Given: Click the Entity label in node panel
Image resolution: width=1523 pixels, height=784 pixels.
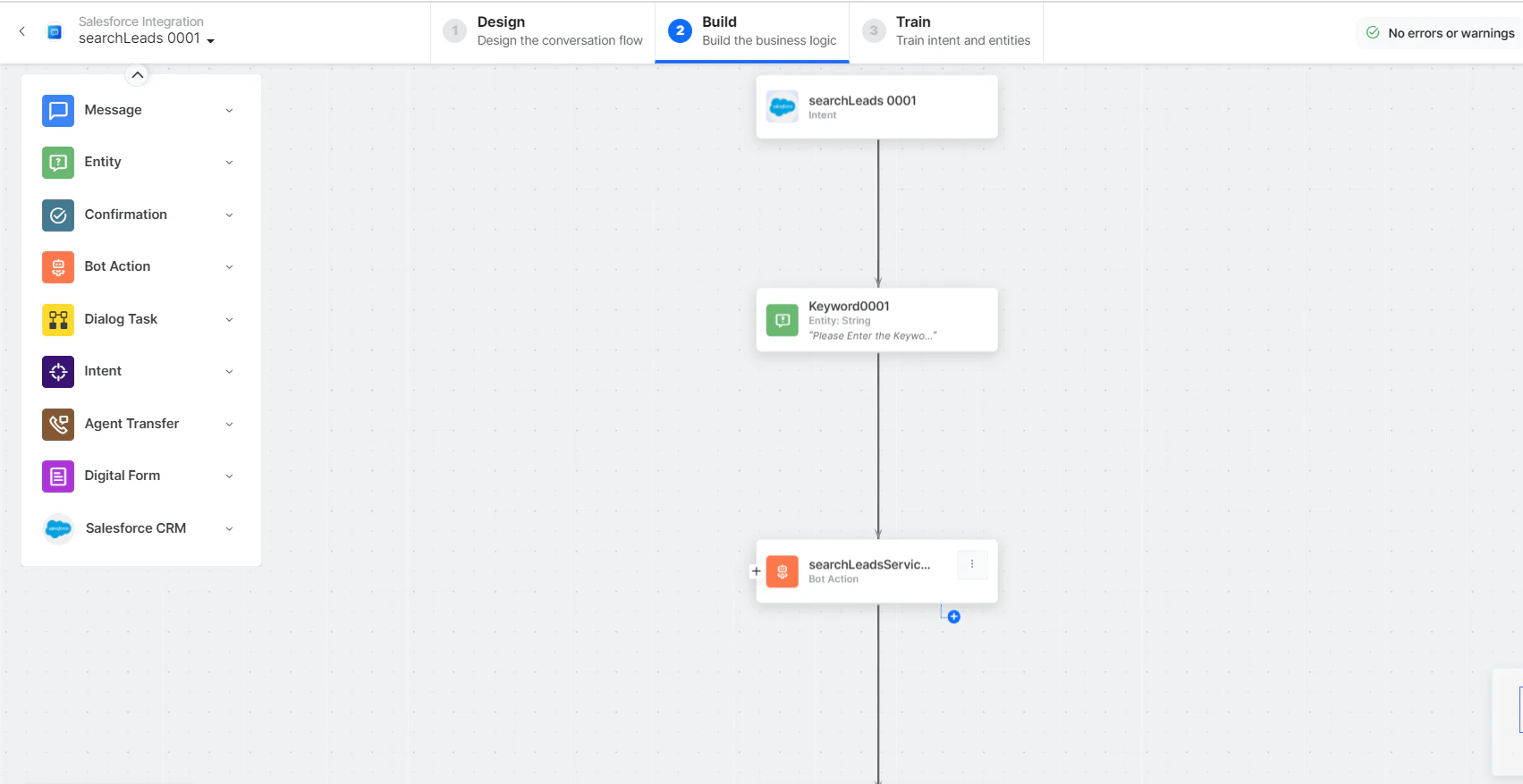Looking at the screenshot, I should pyautogui.click(x=103, y=162).
